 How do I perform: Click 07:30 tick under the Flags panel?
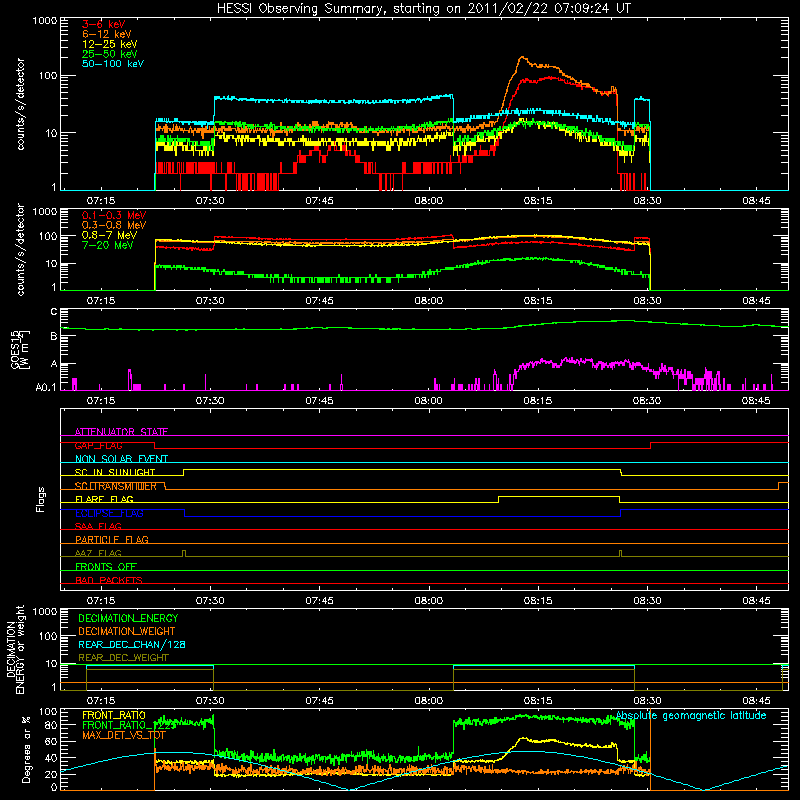click(210, 601)
